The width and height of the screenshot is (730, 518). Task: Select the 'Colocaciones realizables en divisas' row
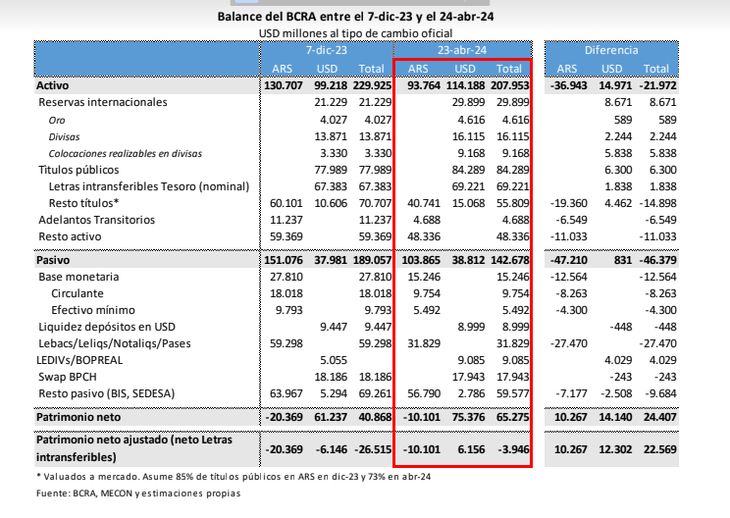(x=125, y=154)
